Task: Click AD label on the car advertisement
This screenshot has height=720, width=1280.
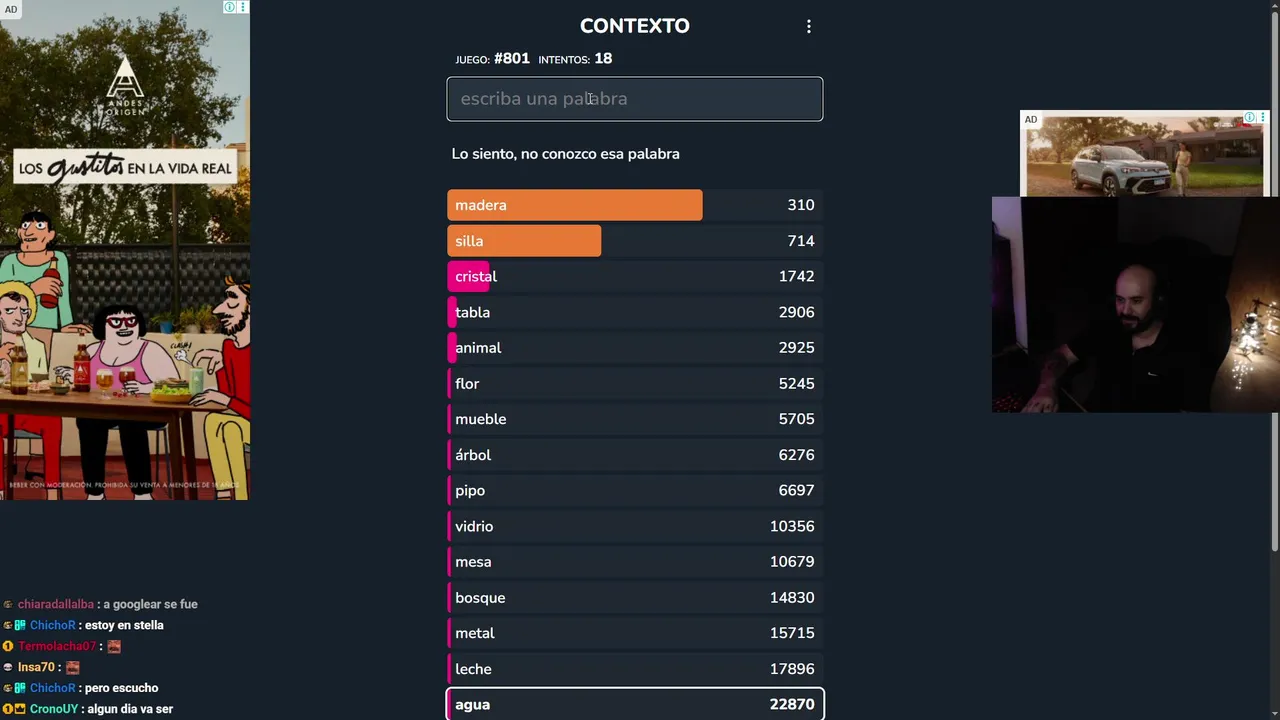Action: point(1030,120)
